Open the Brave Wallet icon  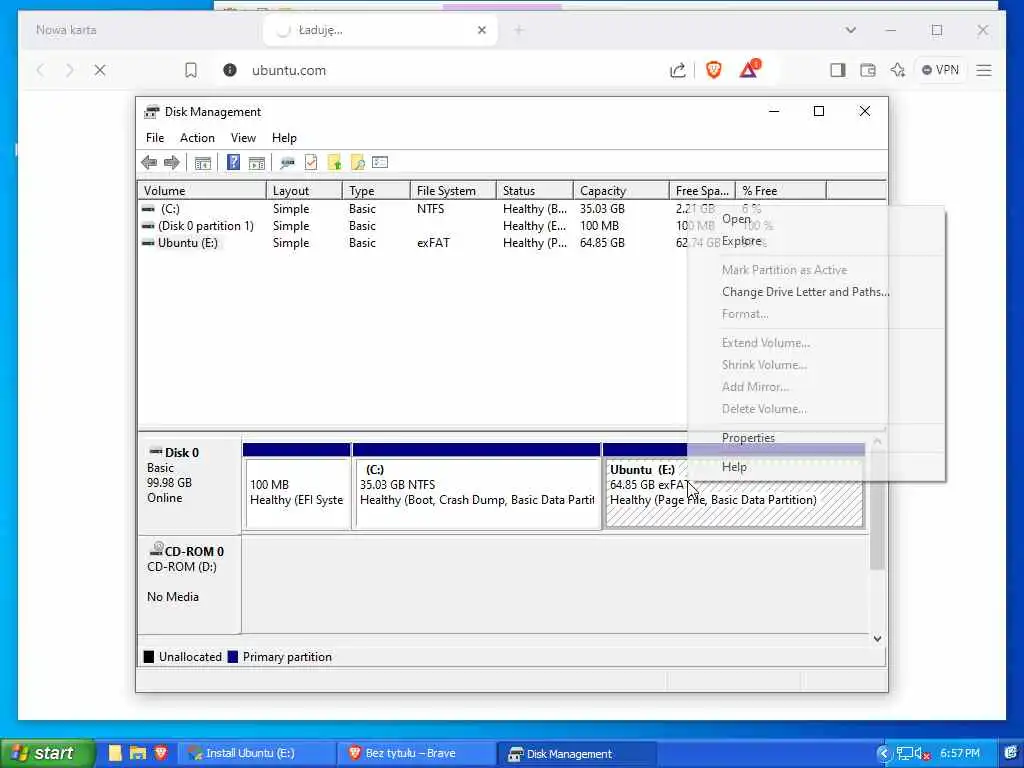[x=867, y=70]
